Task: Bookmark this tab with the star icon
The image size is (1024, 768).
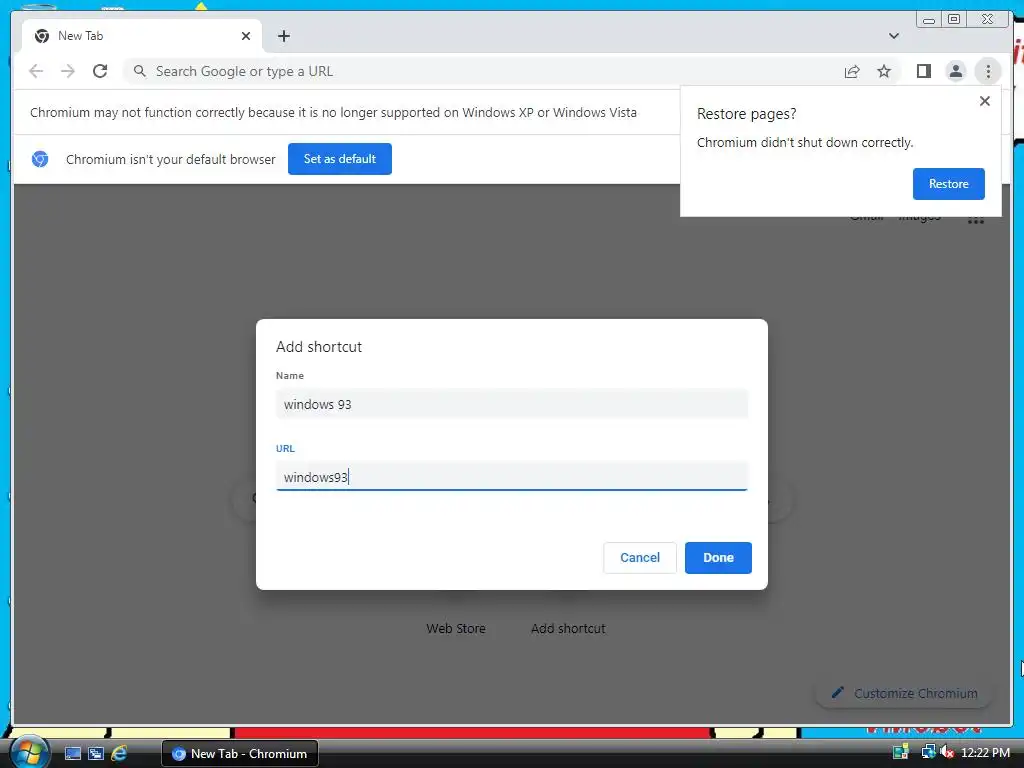Action: pyautogui.click(x=884, y=71)
